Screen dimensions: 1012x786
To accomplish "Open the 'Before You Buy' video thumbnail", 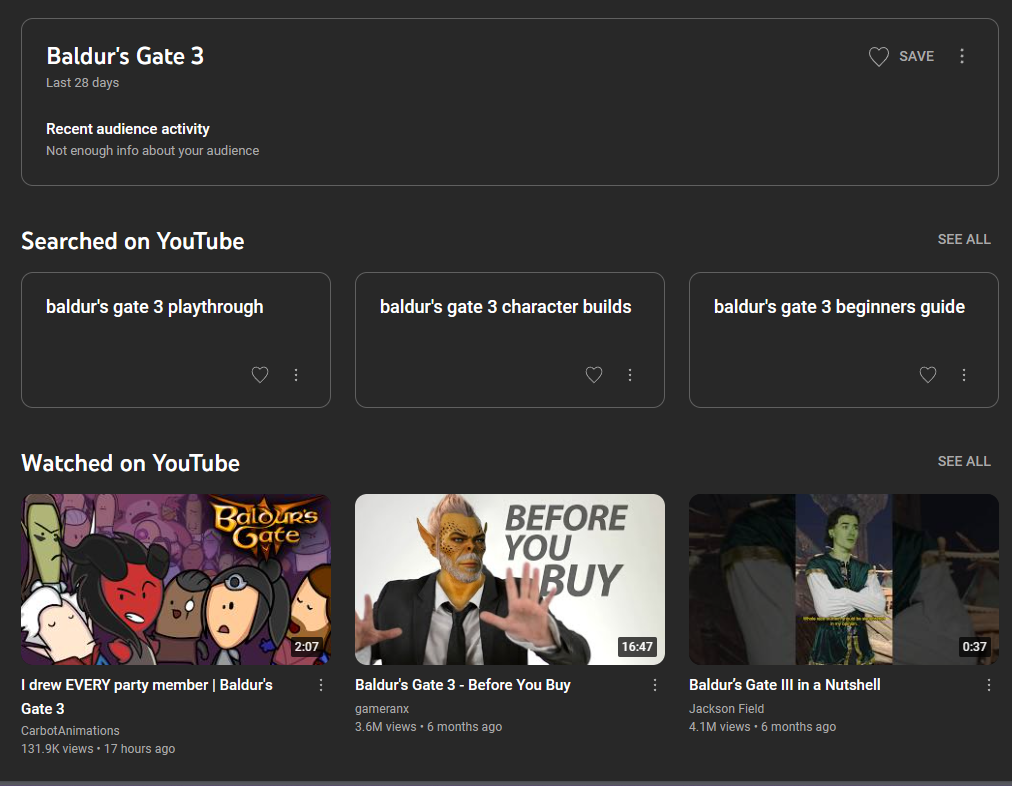I will 509,579.
